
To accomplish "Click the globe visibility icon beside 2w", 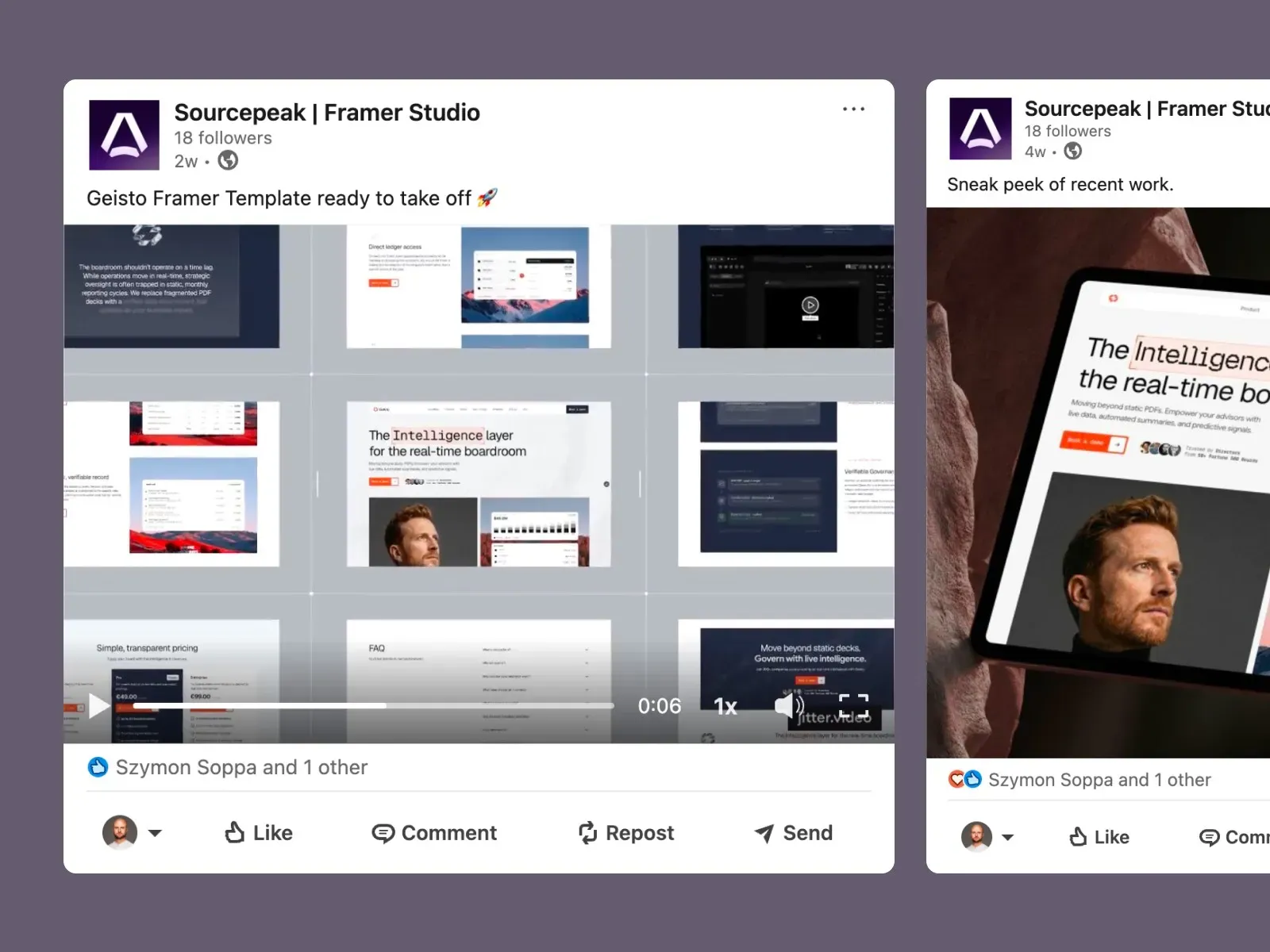I will click(228, 161).
